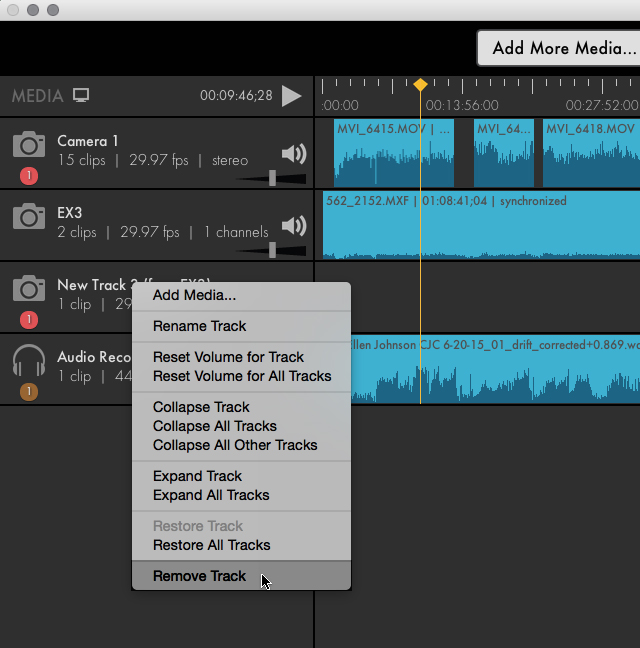Click the '15 clips' info on Camera 1
The image size is (640, 648).
point(81,160)
